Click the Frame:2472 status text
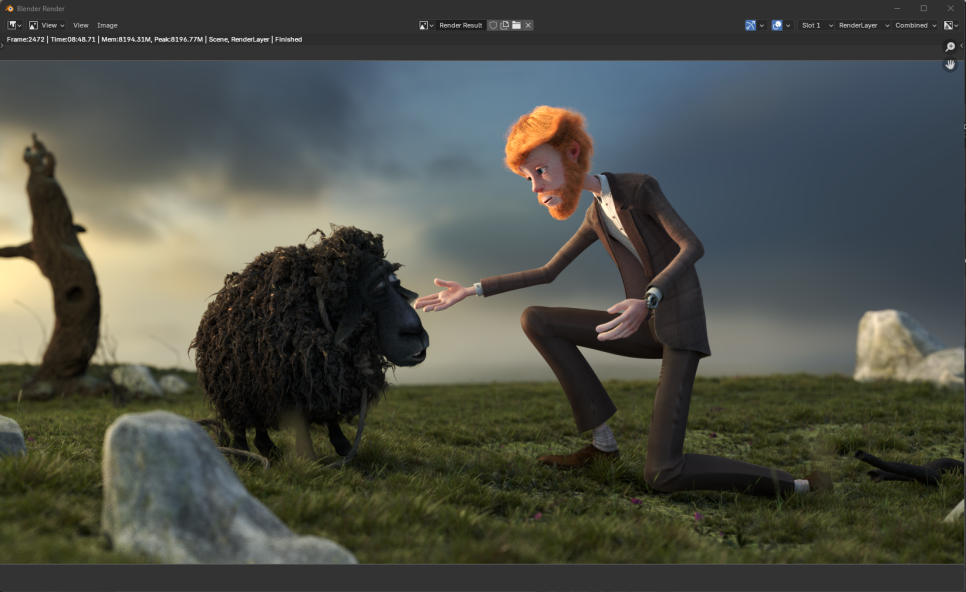 [x=25, y=39]
